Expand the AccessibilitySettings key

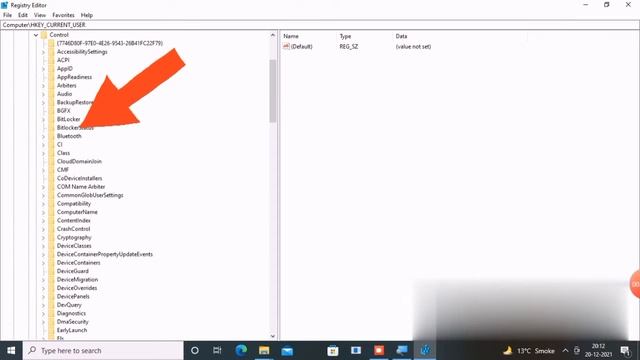click(44, 52)
